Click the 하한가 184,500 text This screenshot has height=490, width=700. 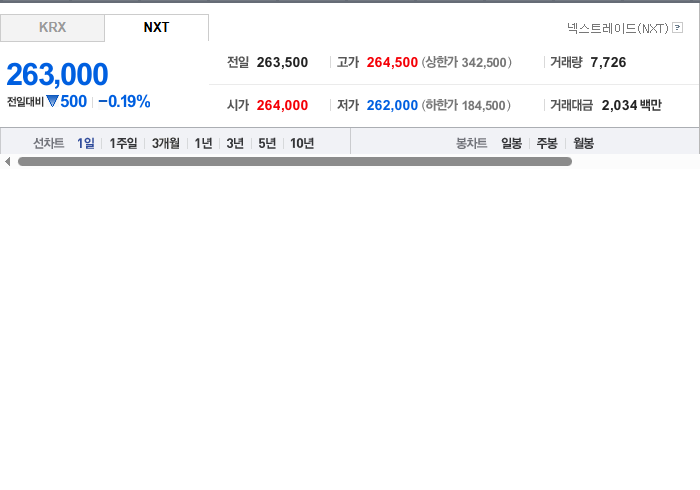click(466, 105)
